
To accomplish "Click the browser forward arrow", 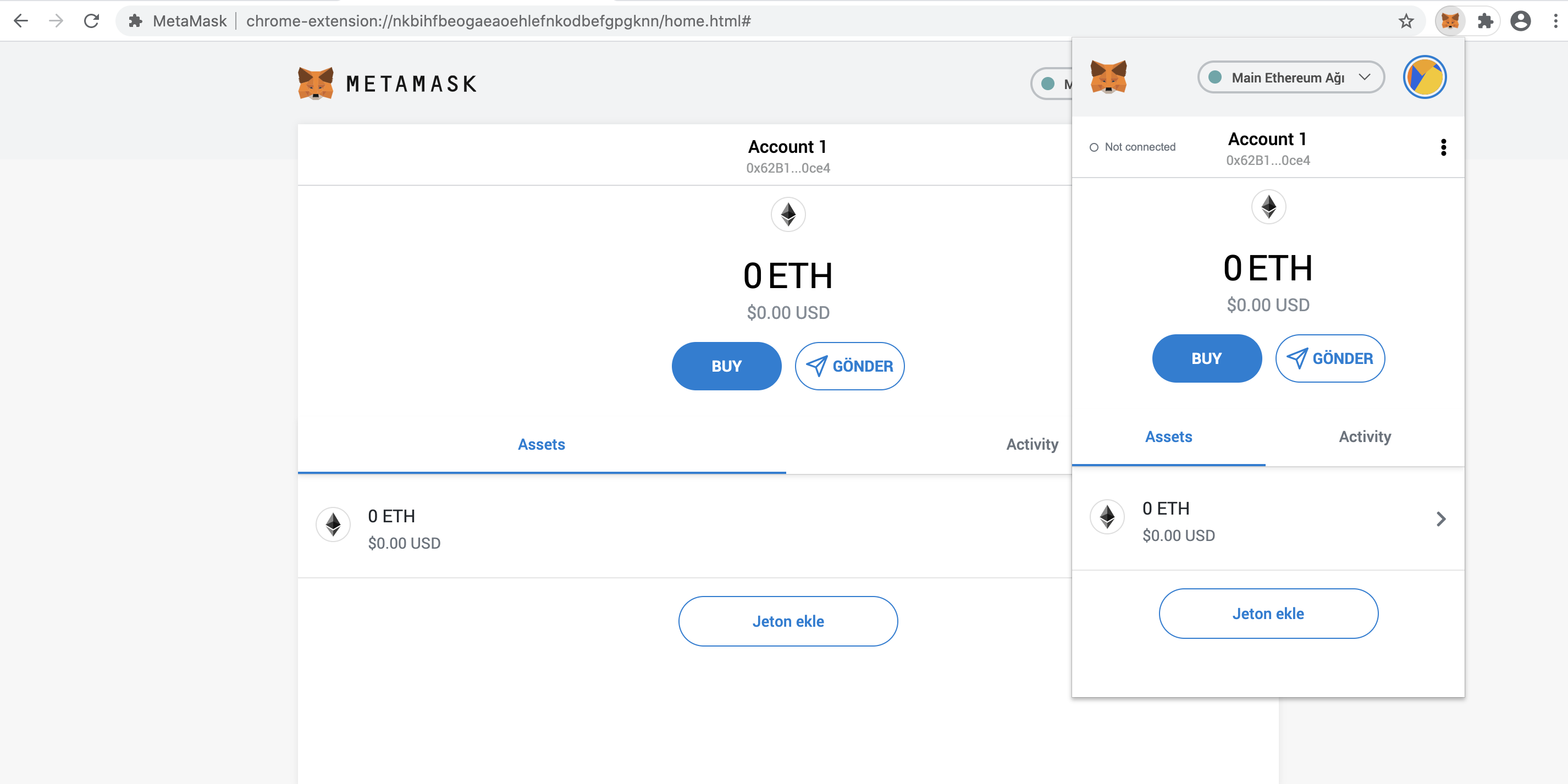I will 56,21.
